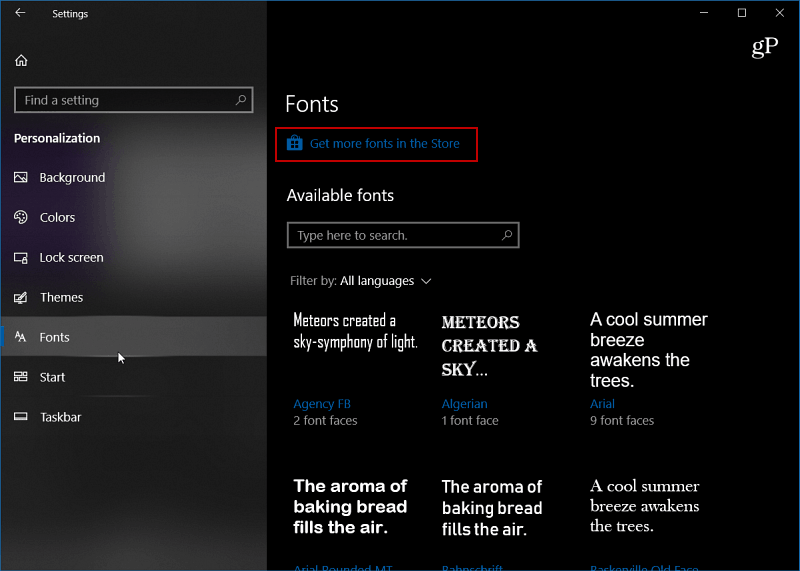Click Get more fonts in the Store
Viewport: 800px width, 571px height.
[384, 144]
